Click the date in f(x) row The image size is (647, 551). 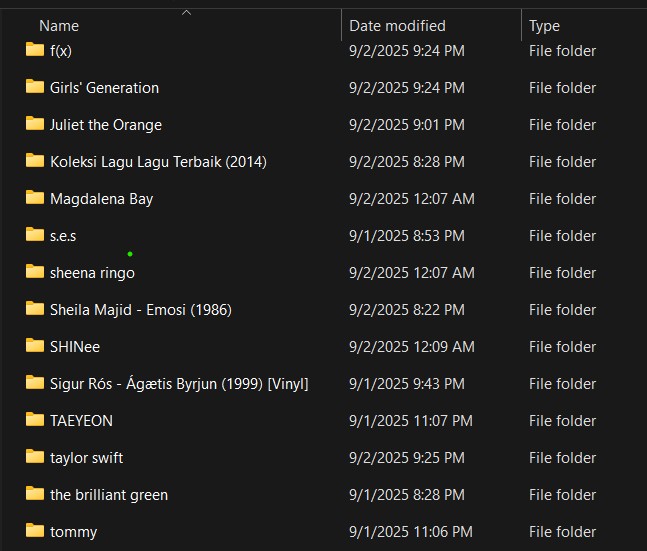[407, 51]
